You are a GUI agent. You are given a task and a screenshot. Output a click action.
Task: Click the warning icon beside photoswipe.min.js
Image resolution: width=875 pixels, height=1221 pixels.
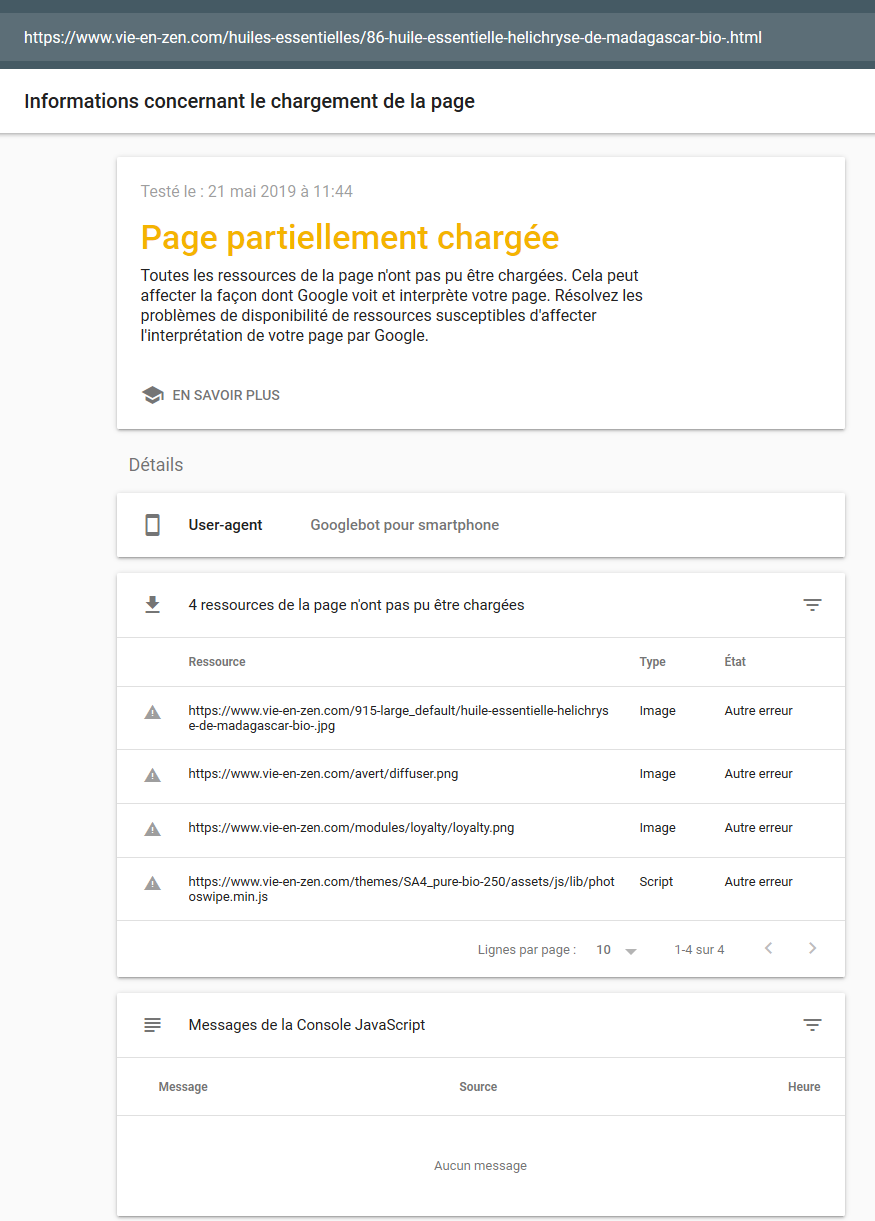pos(153,882)
